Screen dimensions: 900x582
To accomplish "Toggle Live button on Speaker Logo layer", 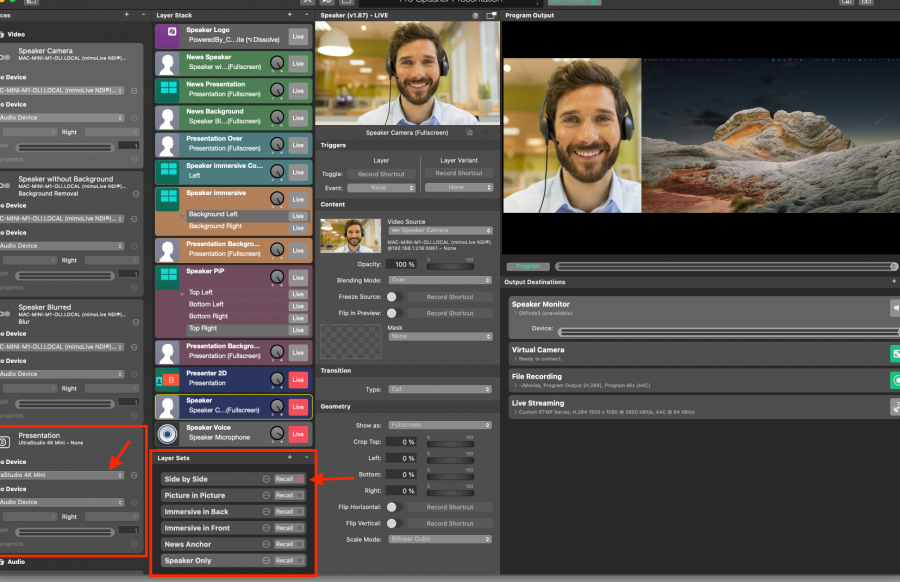I will tap(298, 36).
